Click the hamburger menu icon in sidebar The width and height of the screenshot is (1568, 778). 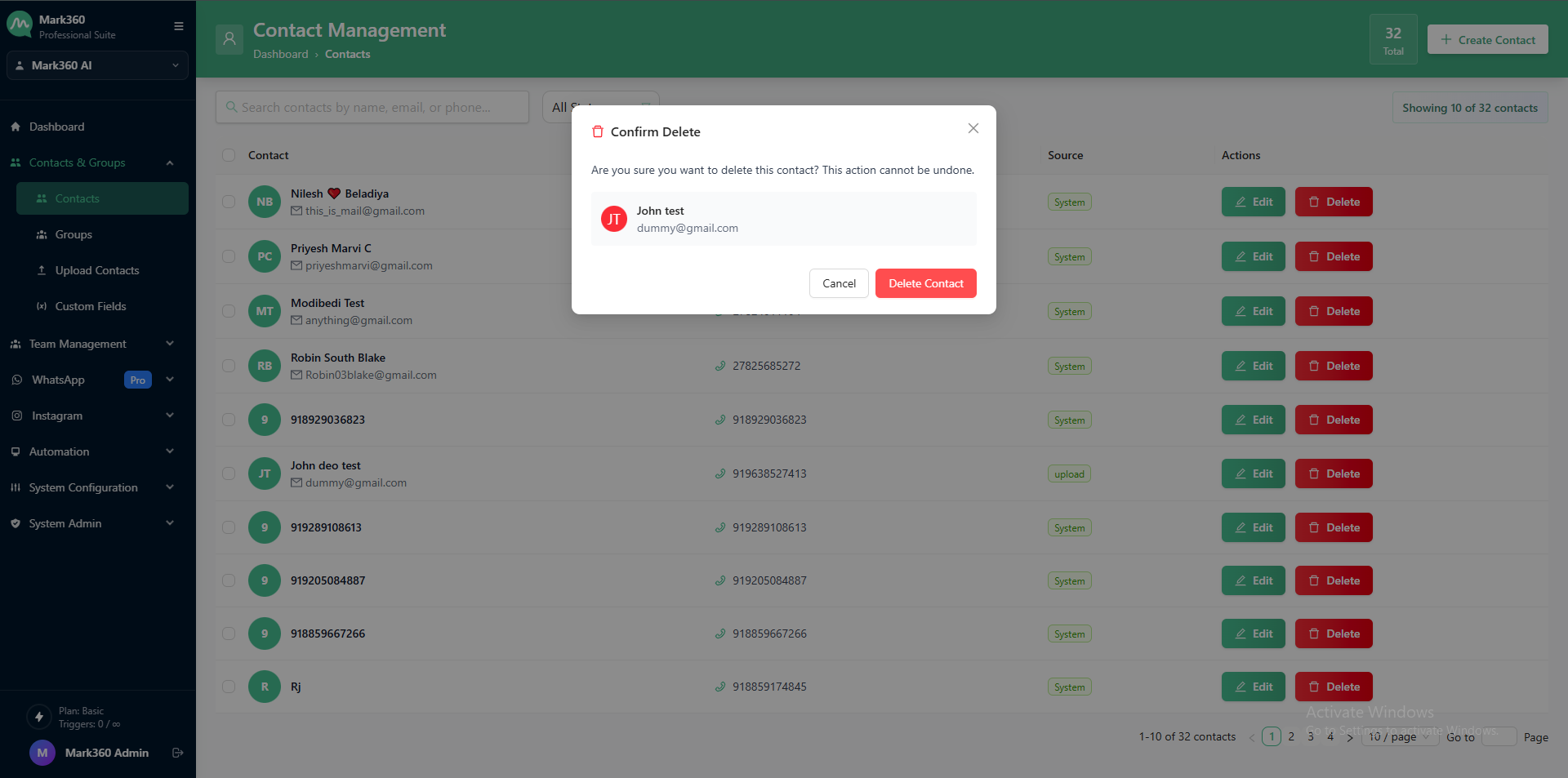tap(179, 26)
